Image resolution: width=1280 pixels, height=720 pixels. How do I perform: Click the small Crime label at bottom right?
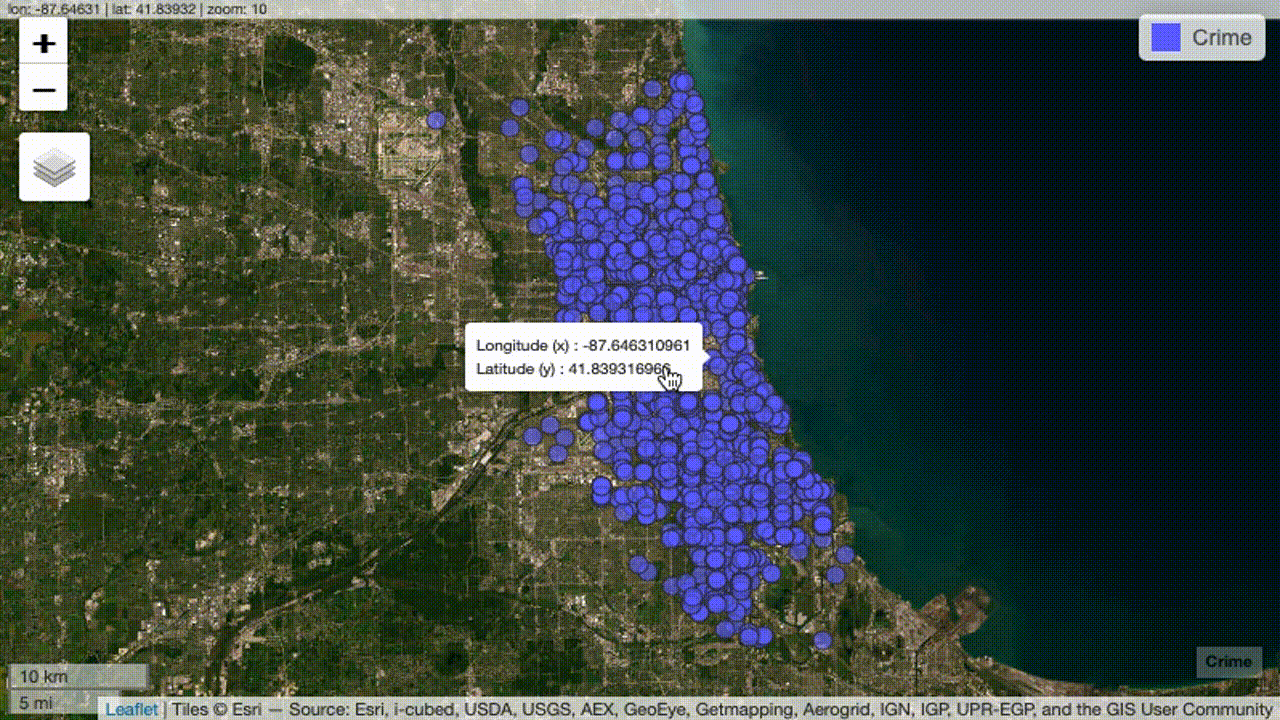coord(1229,661)
